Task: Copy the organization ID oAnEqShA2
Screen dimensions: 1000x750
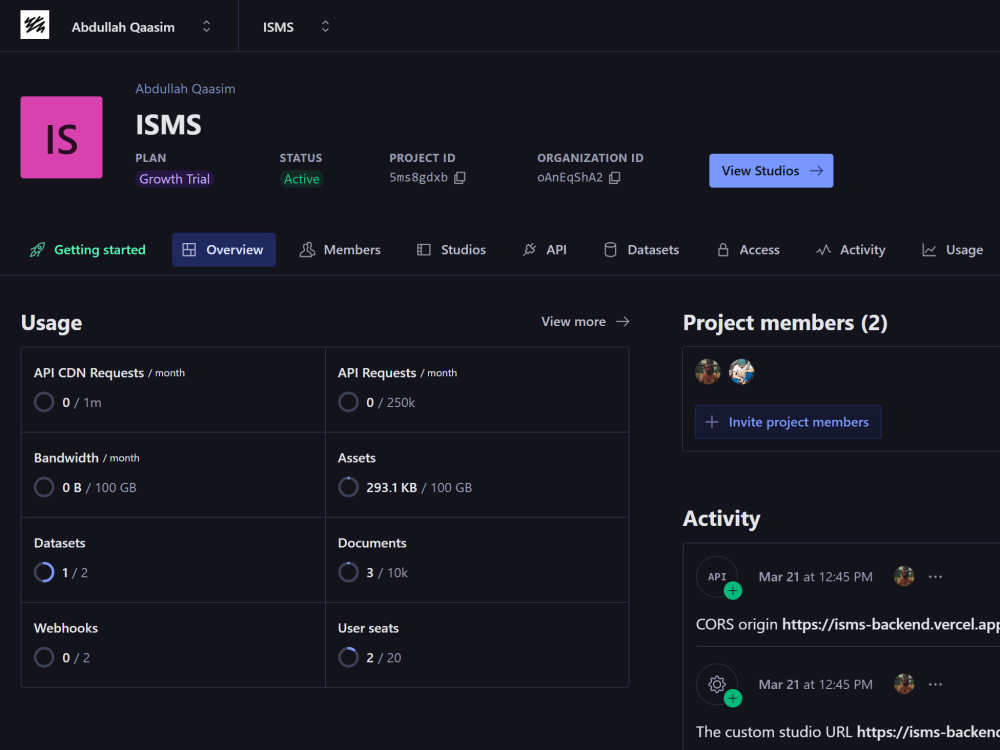Action: [615, 178]
